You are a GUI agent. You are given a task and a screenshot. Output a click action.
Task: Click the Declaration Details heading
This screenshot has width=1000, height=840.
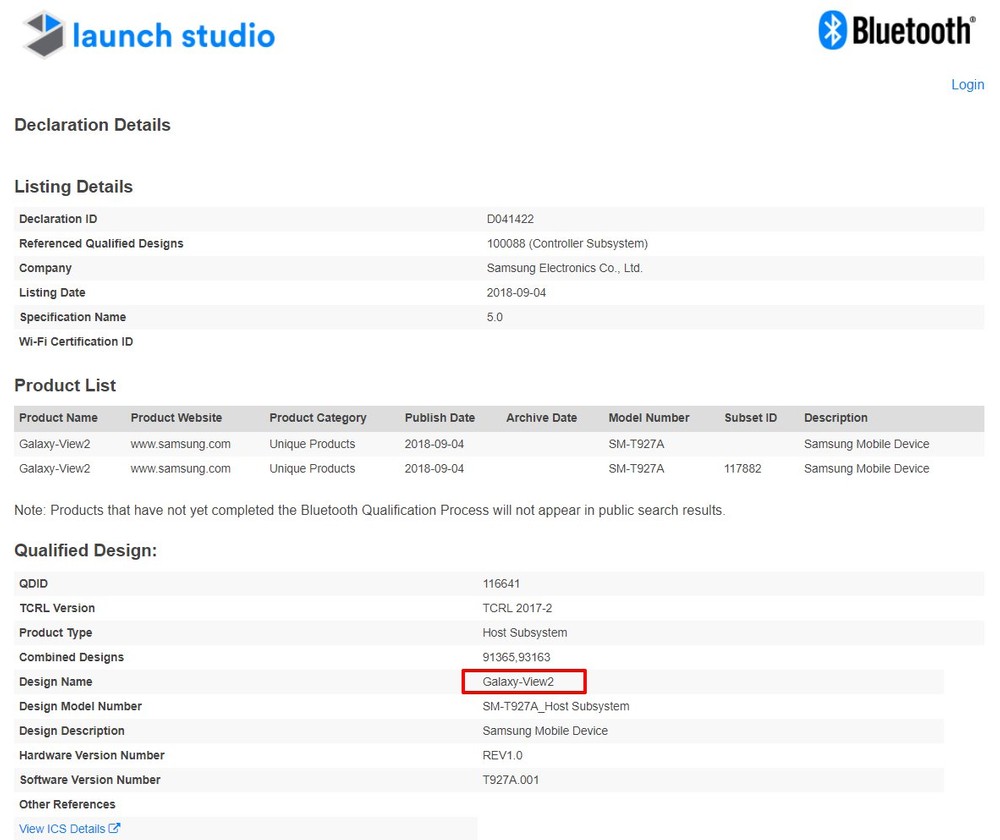pos(92,125)
